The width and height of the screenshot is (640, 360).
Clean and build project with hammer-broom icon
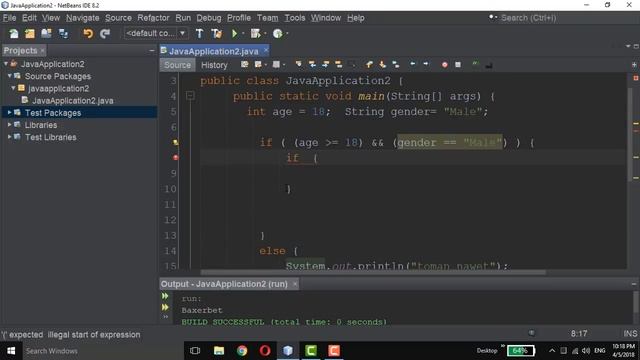tap(216, 33)
